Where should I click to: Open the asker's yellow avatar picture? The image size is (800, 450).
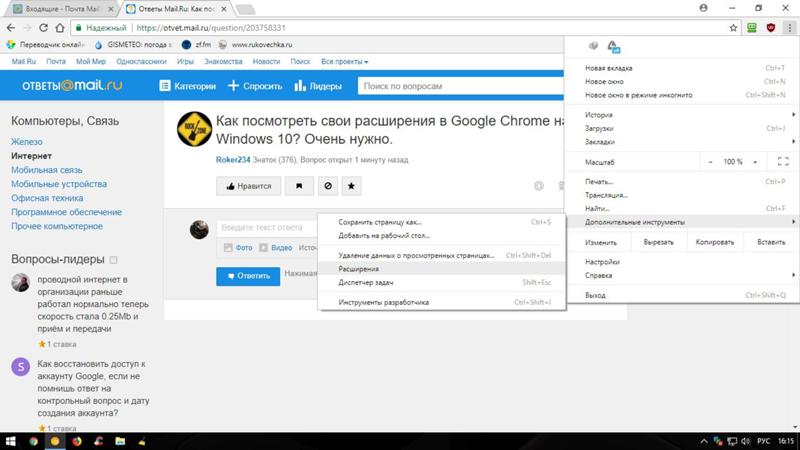194,129
